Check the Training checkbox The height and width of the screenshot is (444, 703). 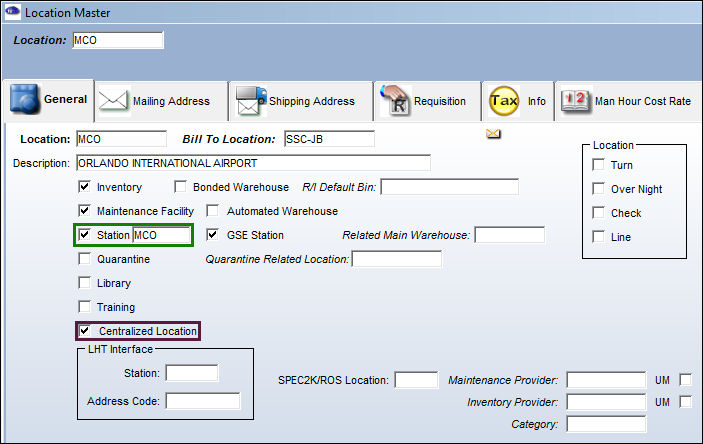coord(84,307)
